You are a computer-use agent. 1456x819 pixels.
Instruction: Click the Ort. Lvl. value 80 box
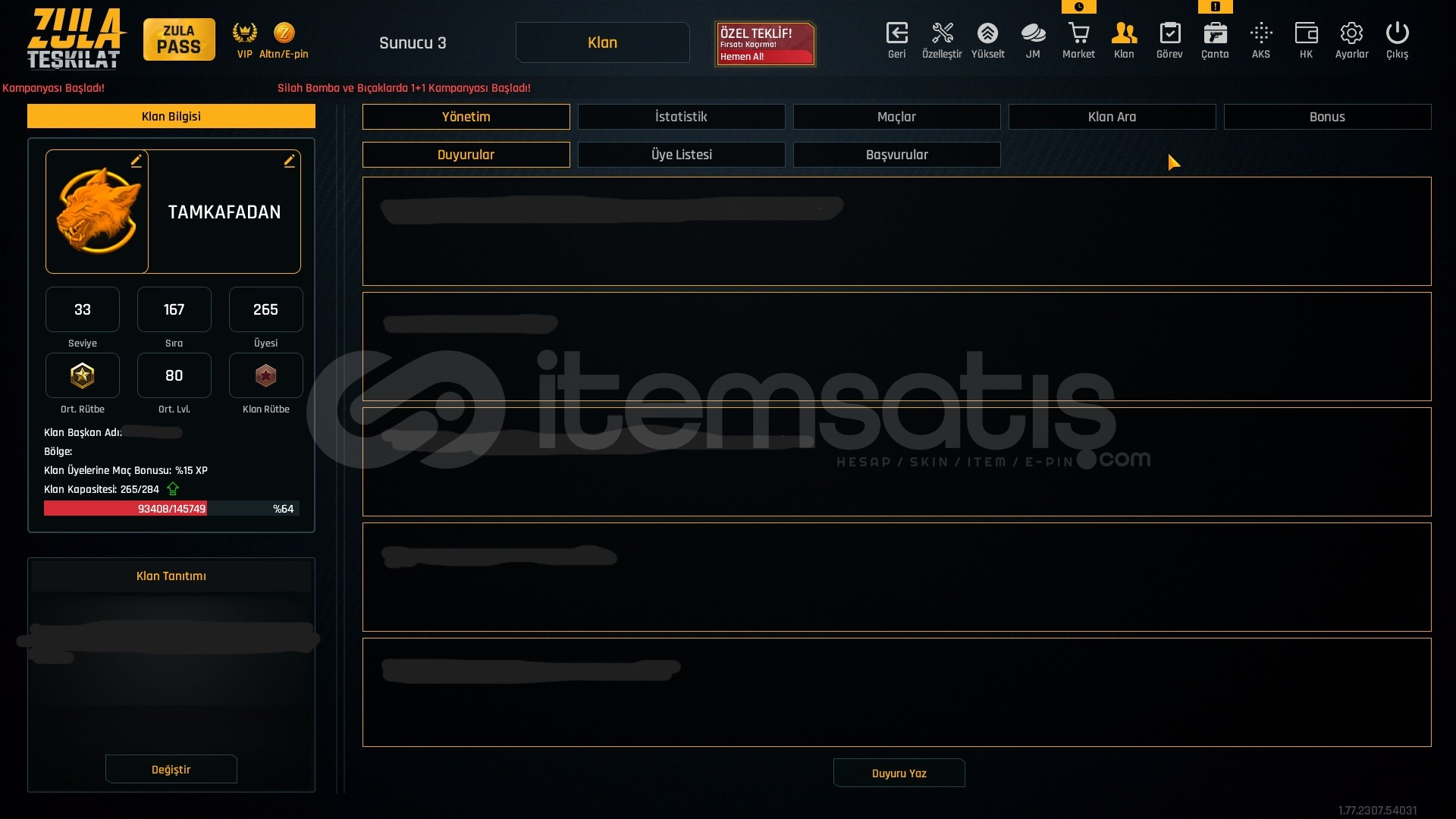pos(174,375)
